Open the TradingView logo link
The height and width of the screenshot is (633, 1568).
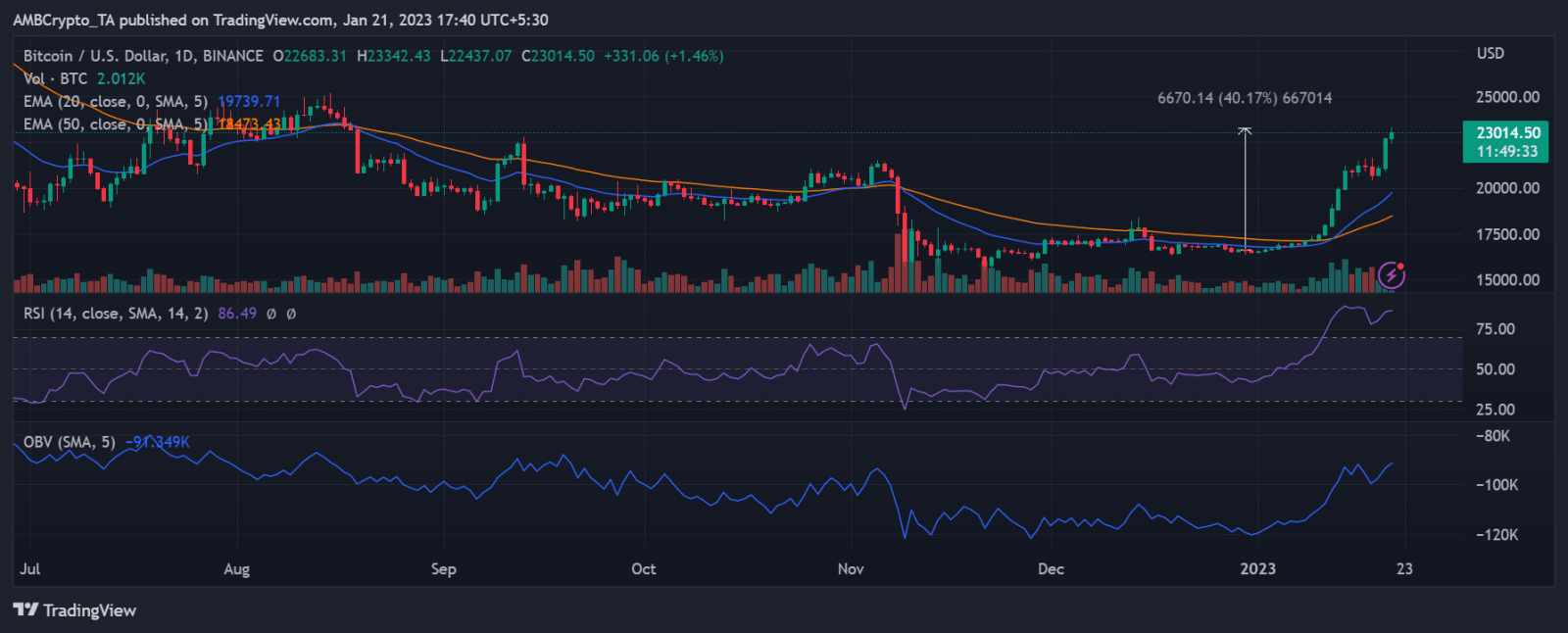pyautogui.click(x=74, y=610)
